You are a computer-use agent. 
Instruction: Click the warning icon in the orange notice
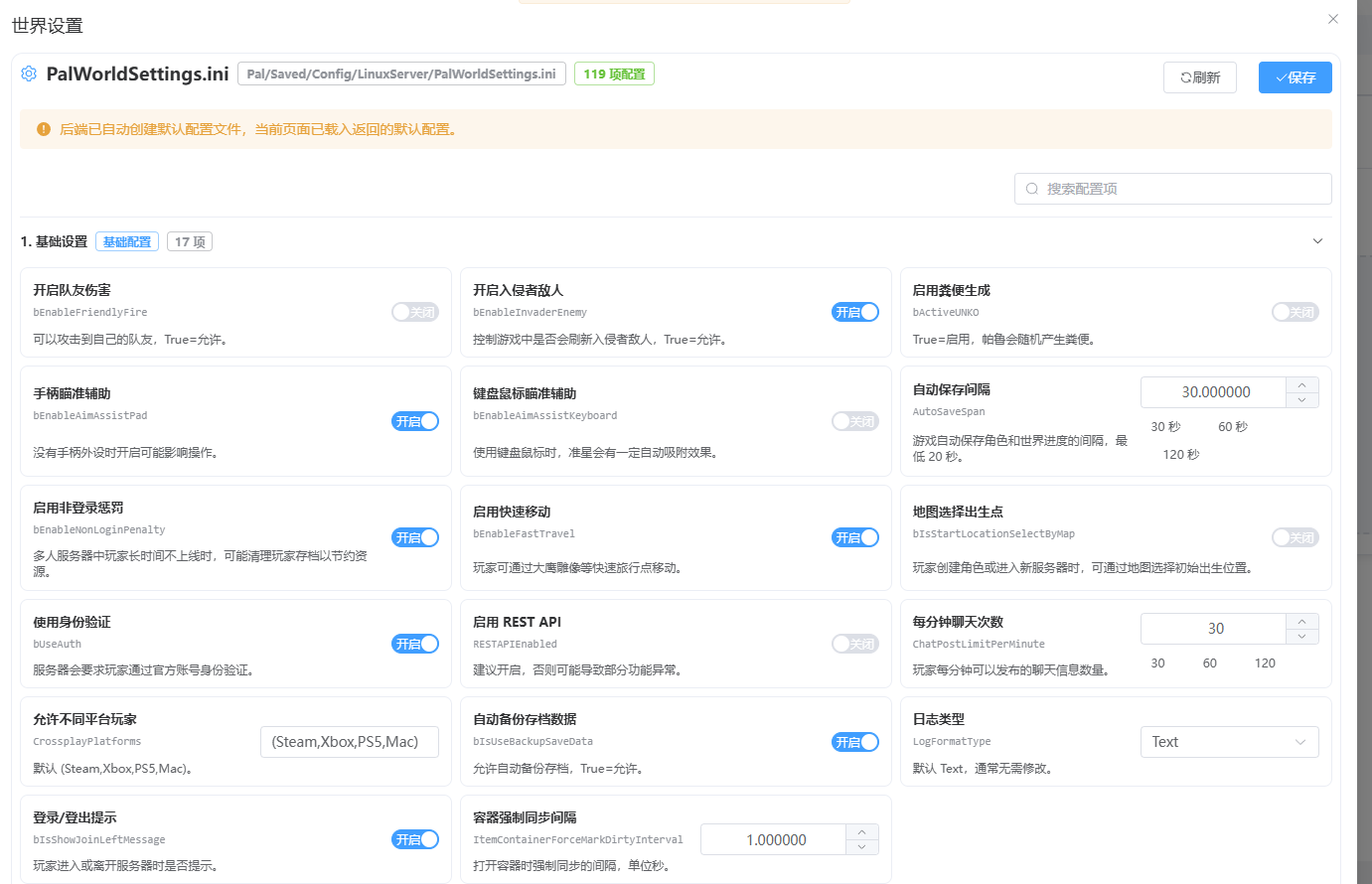[44, 129]
